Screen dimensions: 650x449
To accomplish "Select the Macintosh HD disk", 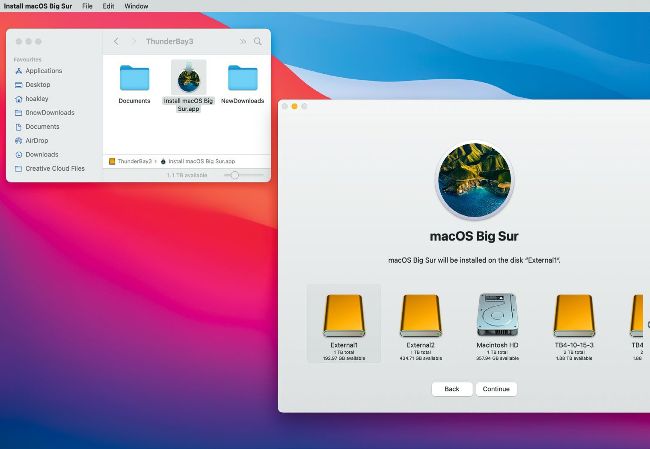I will coord(497,316).
